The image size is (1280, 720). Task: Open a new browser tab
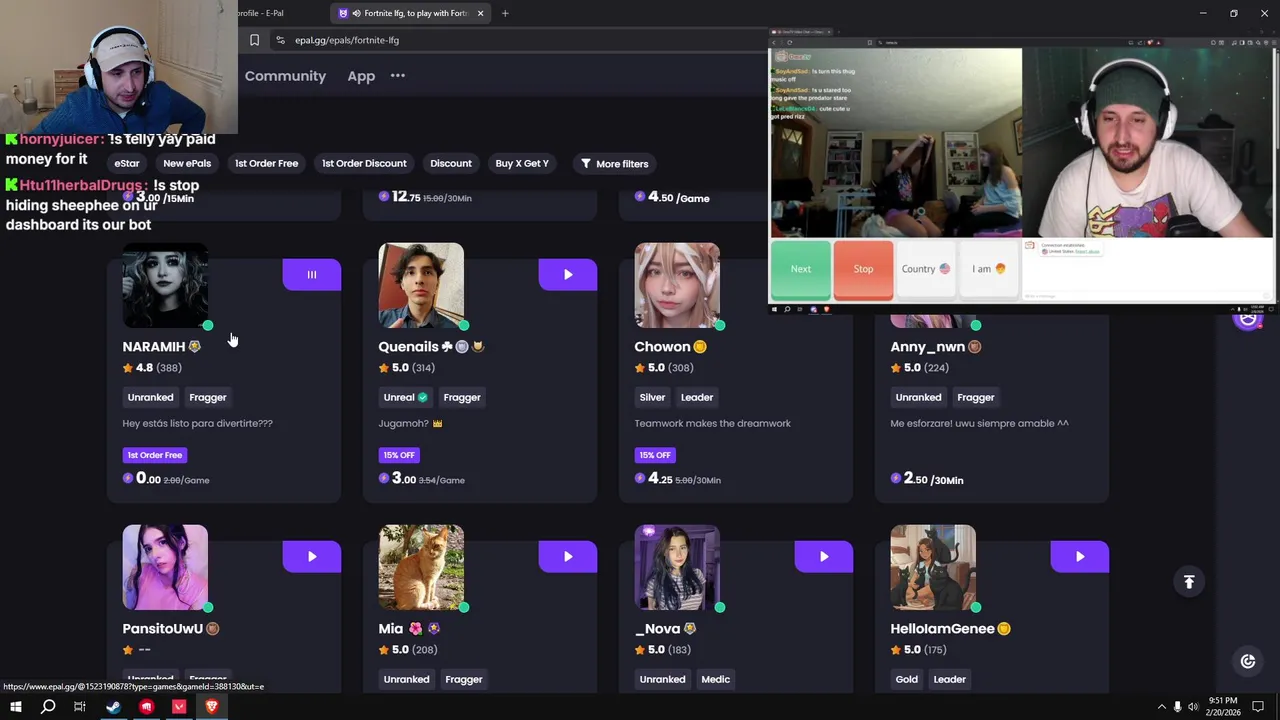505,13
